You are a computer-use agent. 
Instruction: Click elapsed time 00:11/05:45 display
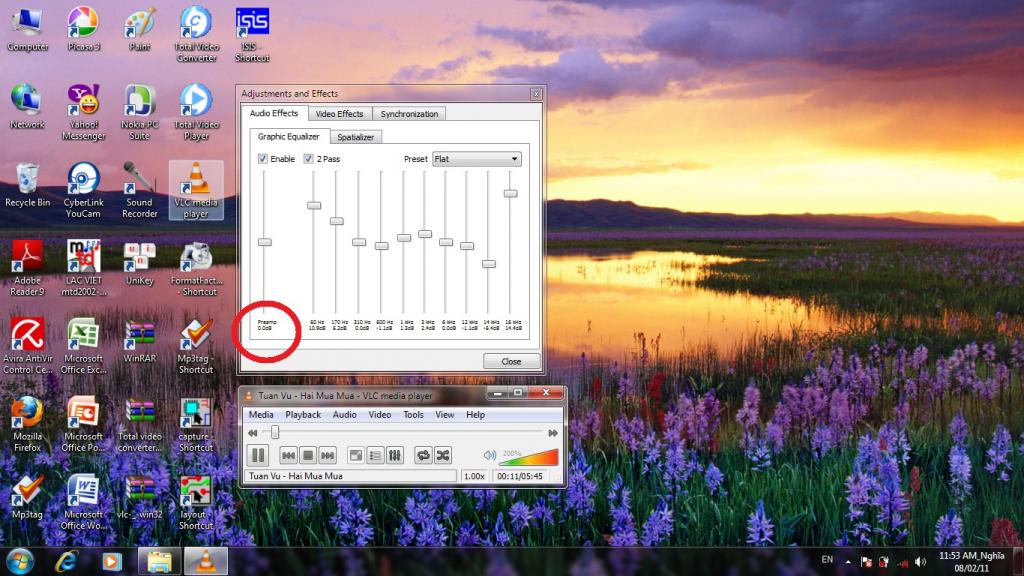(520, 476)
